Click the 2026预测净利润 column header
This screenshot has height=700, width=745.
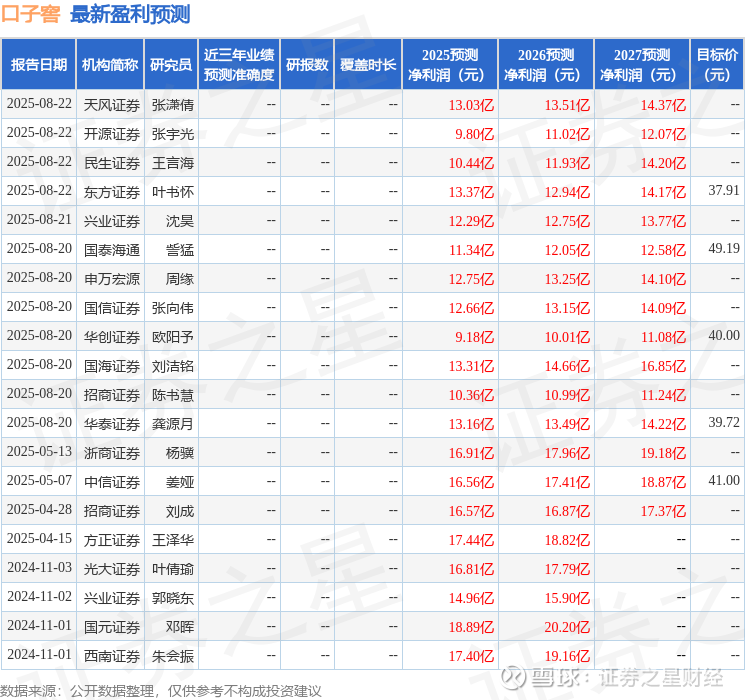[x=546, y=65]
